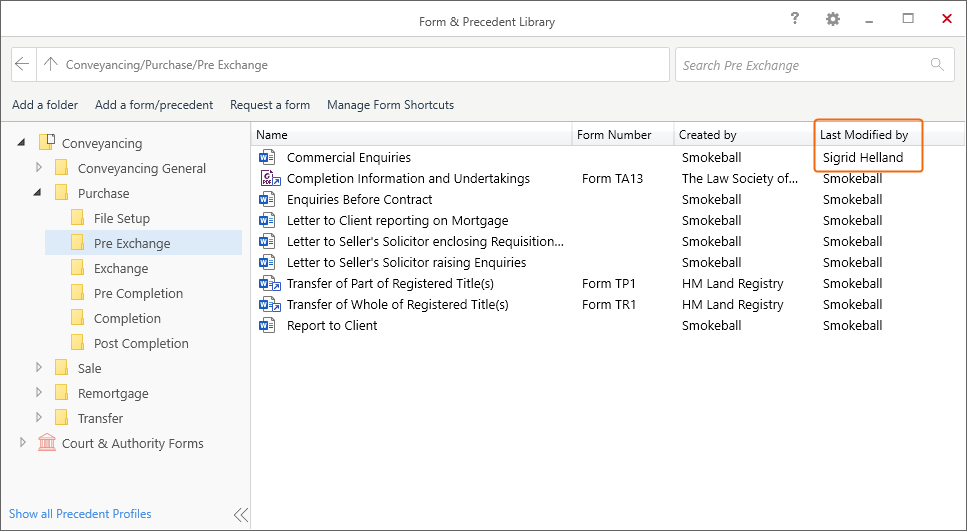Go back using the left arrow icon
The height and width of the screenshot is (531, 967).
[x=22, y=64]
